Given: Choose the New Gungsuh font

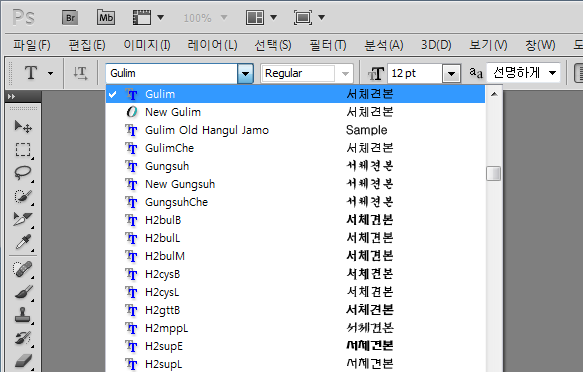Looking at the screenshot, I should [296, 184].
